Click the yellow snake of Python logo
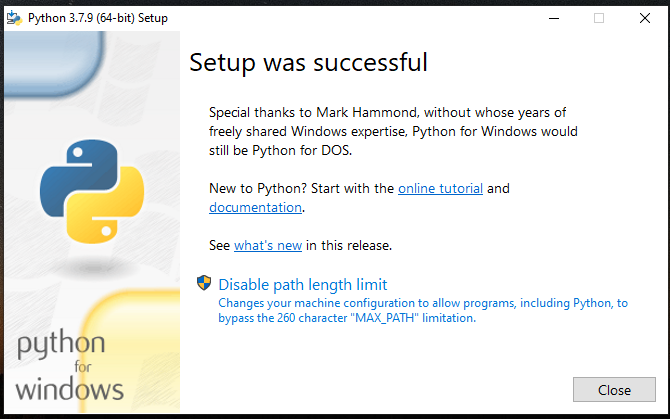Viewport: 670px width, 419px height. pos(108,213)
